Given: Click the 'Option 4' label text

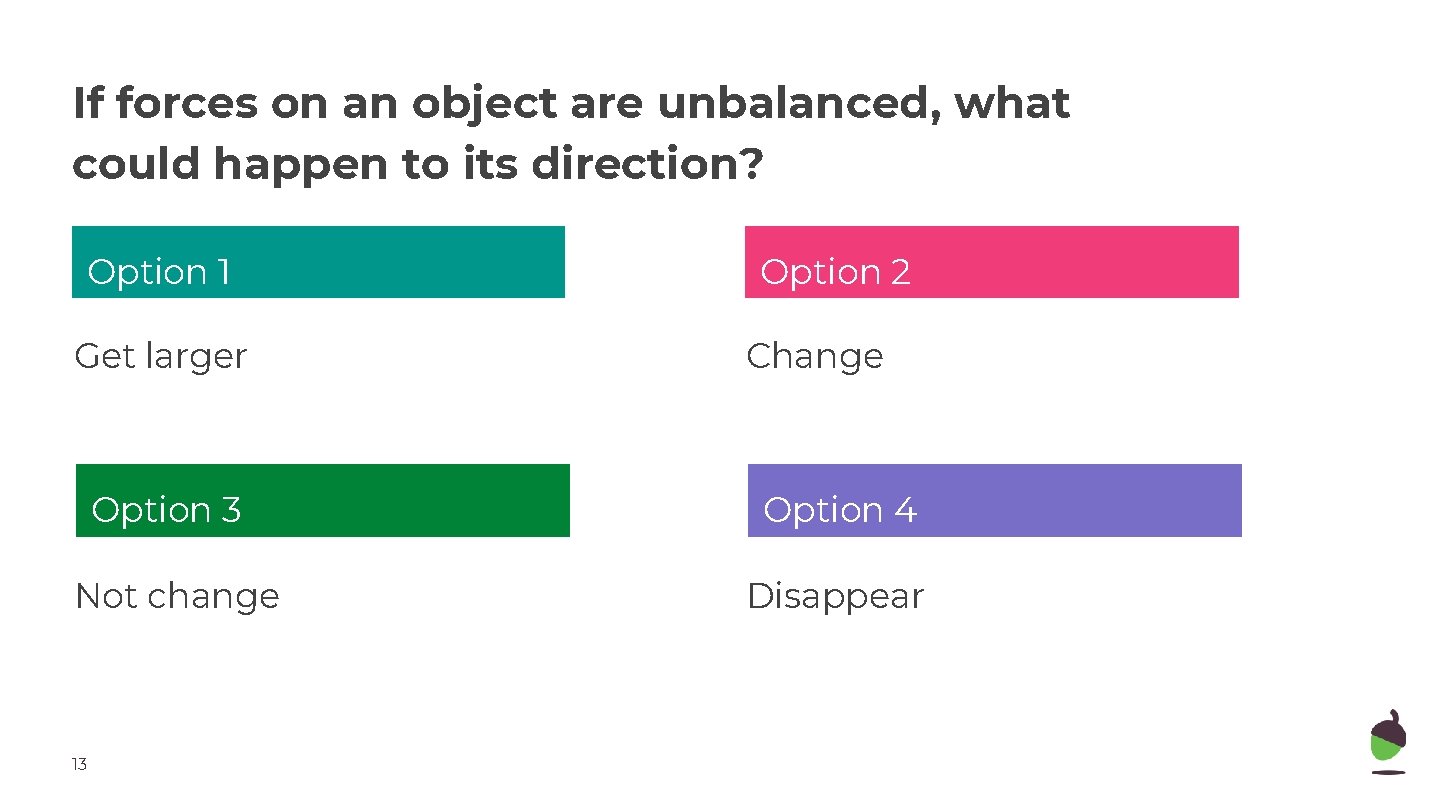Looking at the screenshot, I should coord(839,510).
